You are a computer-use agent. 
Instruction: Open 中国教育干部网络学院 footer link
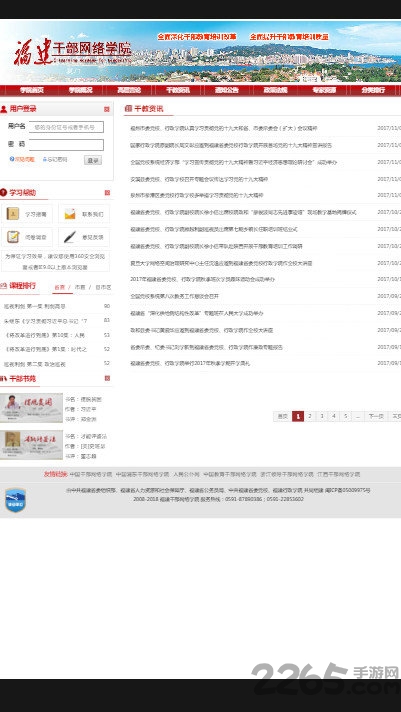click(x=230, y=474)
